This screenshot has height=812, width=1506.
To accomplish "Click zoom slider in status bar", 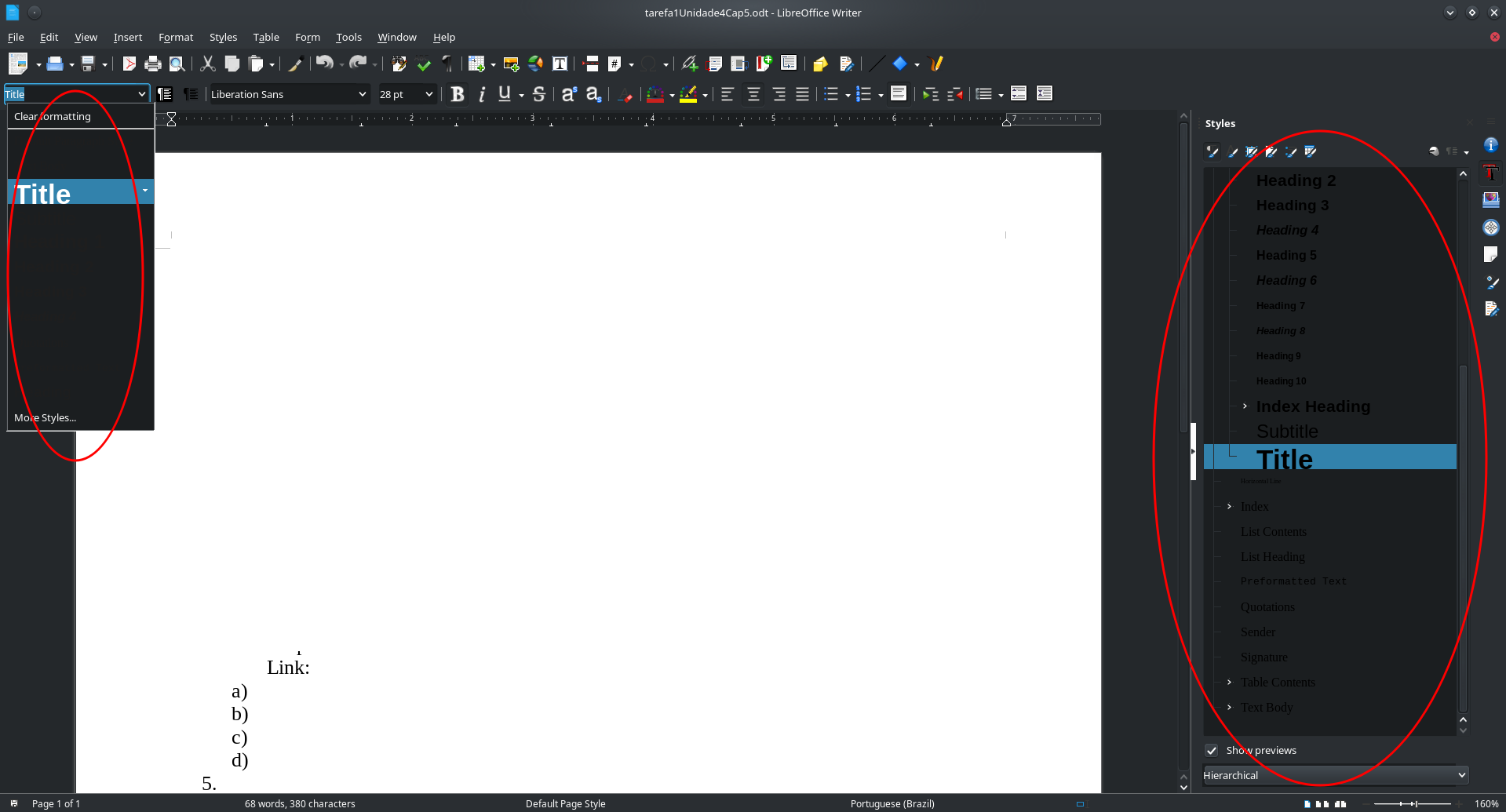I will point(1413,803).
